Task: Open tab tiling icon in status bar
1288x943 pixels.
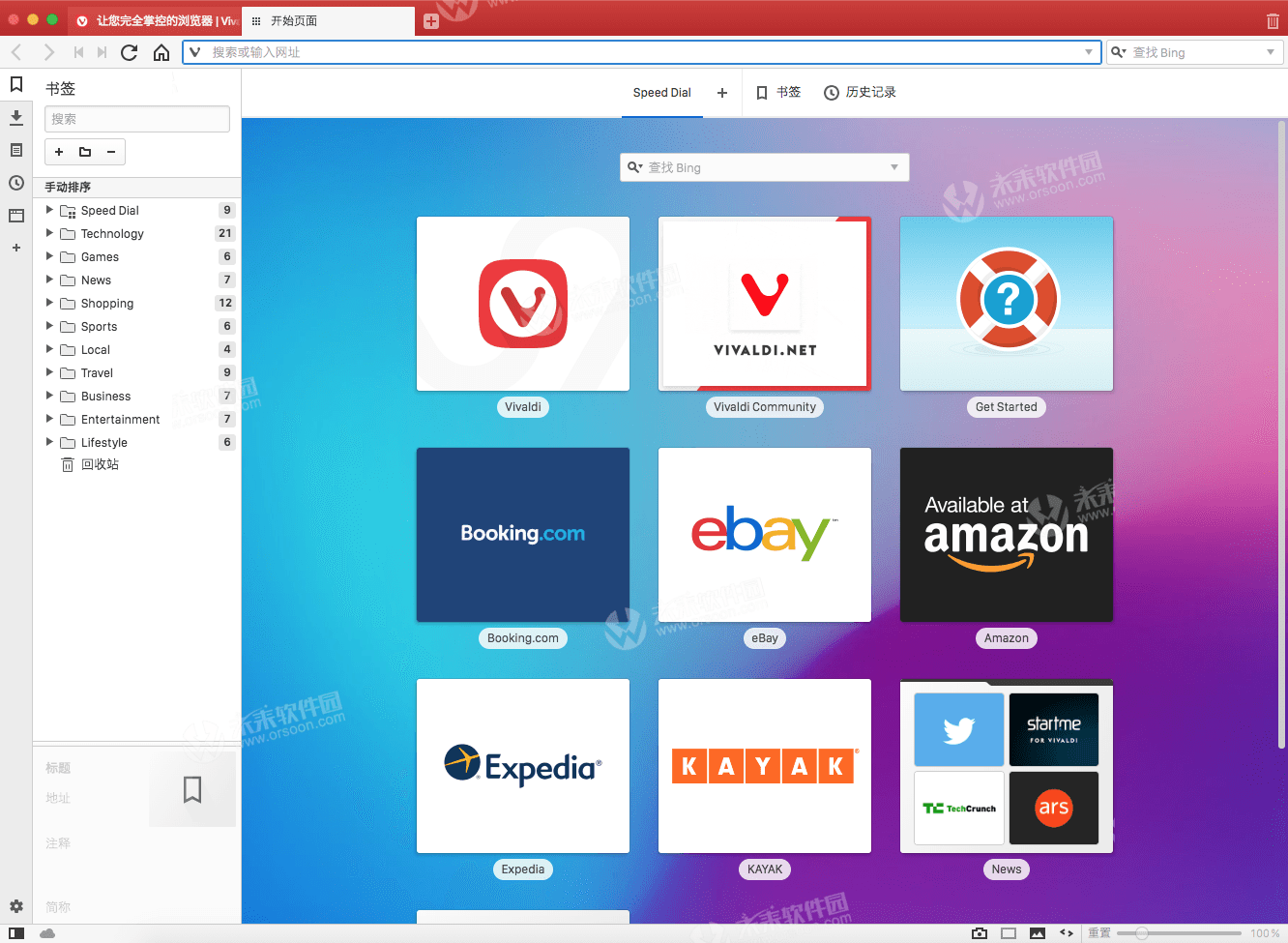Action: coord(1009,933)
